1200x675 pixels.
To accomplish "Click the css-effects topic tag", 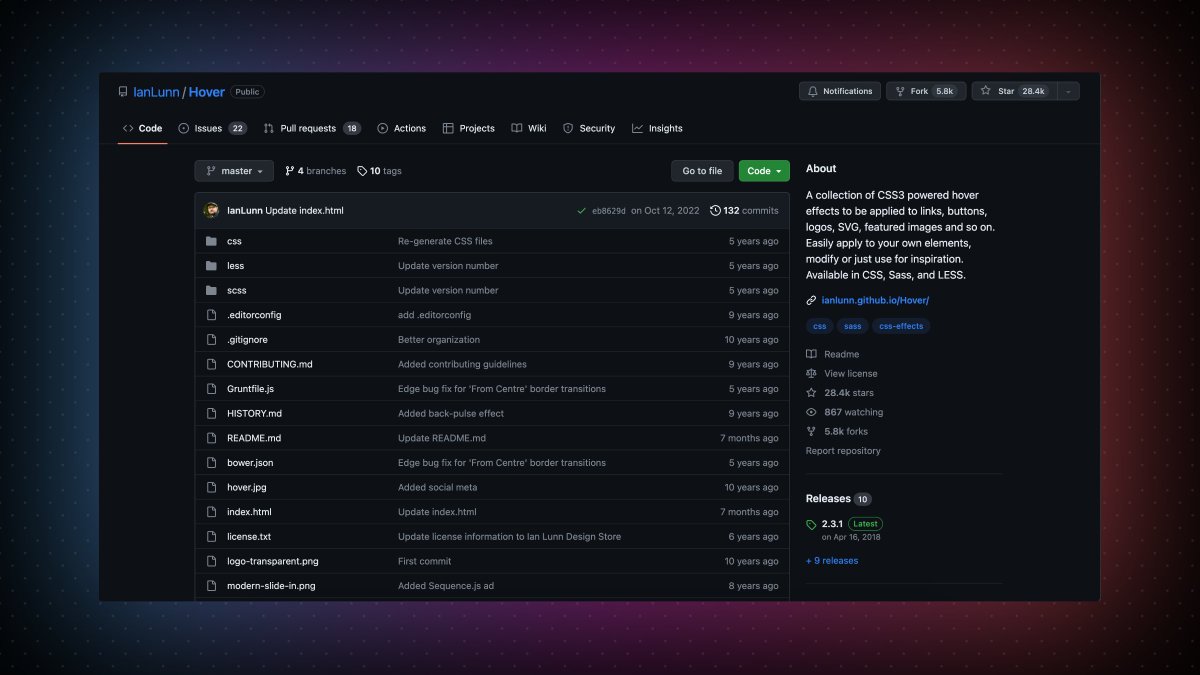I will (x=901, y=326).
